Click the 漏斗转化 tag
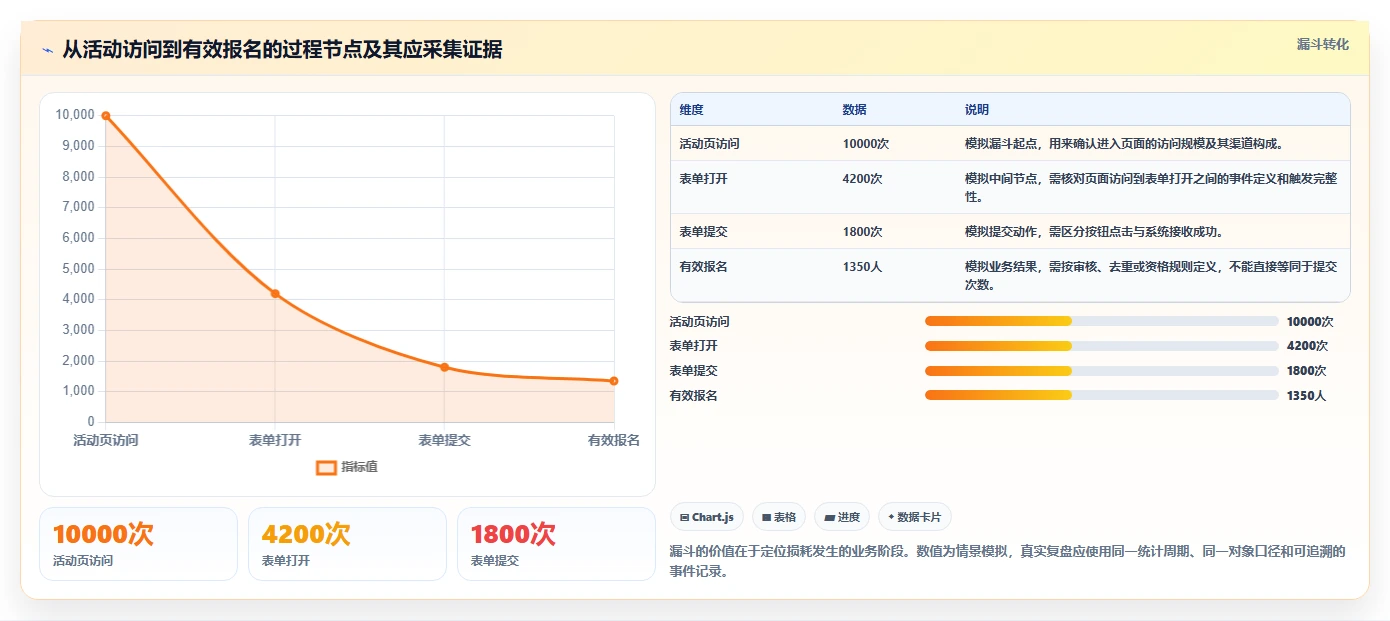Viewport: 1390px width, 621px height. [x=1322, y=44]
